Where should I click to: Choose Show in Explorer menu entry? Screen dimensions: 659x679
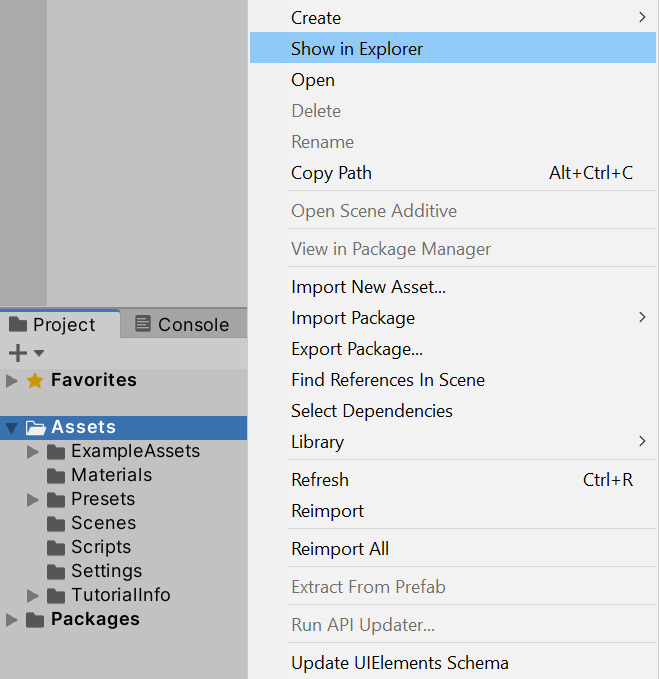pos(356,48)
